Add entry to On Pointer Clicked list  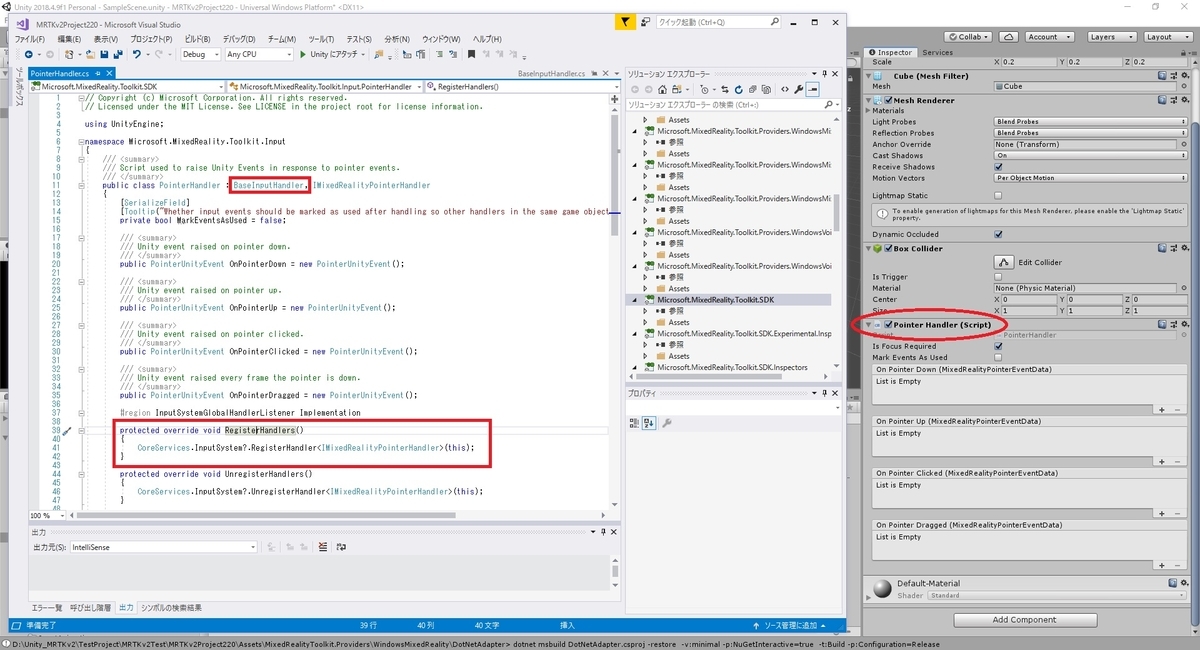(1162, 513)
